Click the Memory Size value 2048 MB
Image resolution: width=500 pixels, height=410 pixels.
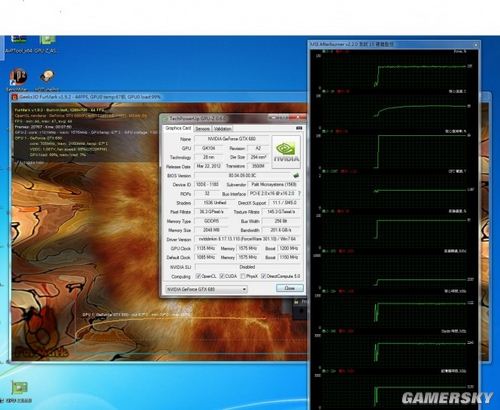click(212, 230)
